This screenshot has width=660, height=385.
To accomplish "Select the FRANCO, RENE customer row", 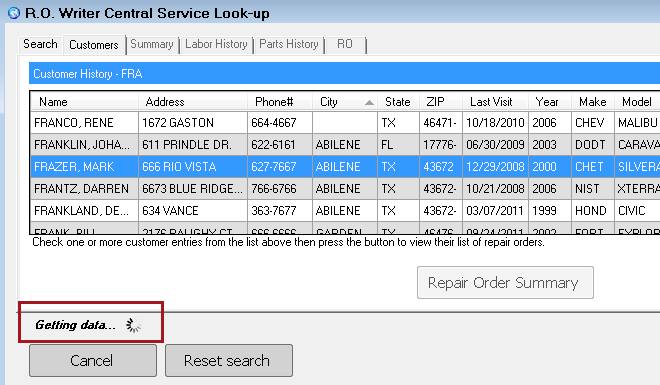I will coord(345,123).
